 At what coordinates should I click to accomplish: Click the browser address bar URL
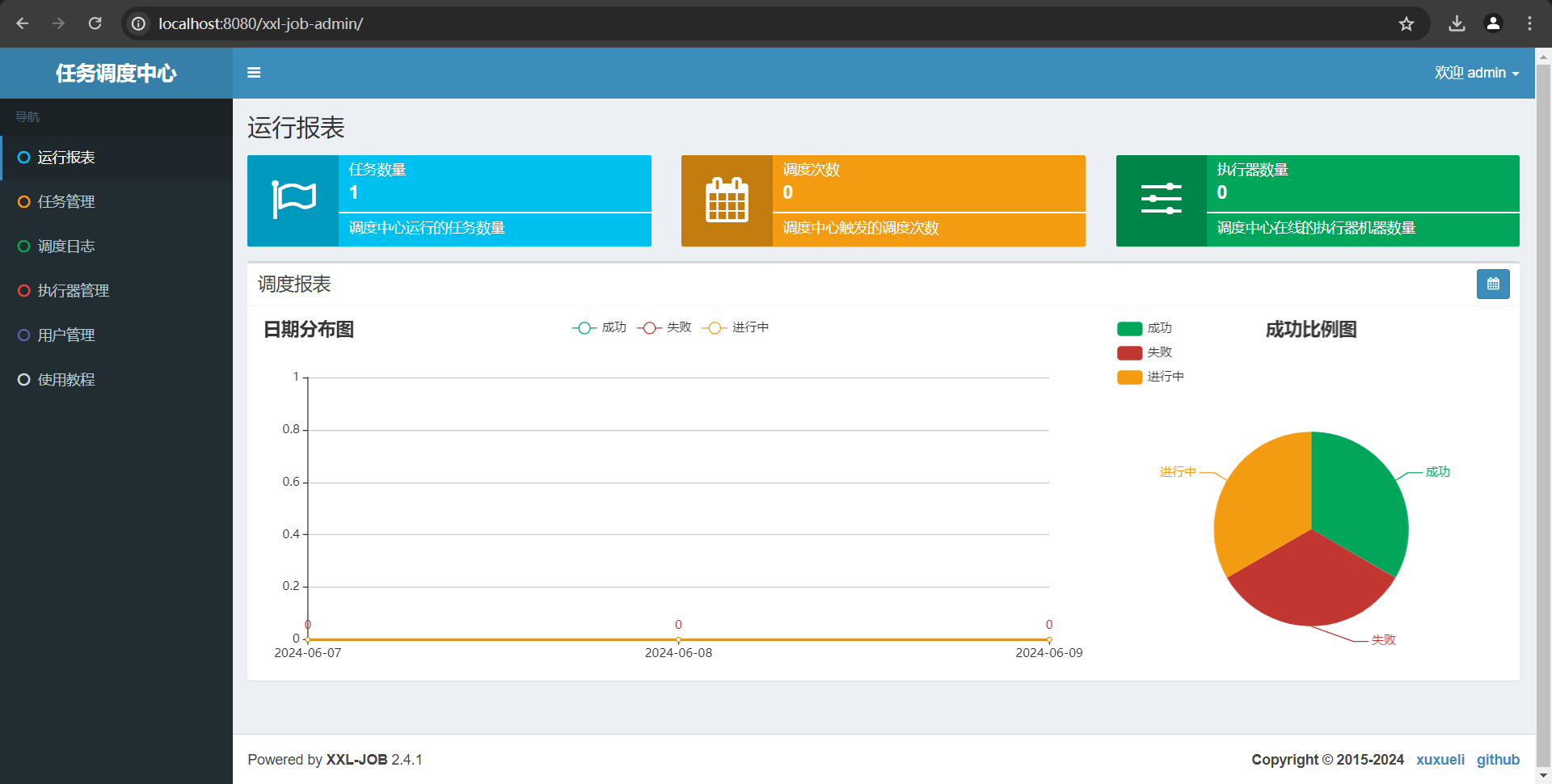tap(260, 23)
